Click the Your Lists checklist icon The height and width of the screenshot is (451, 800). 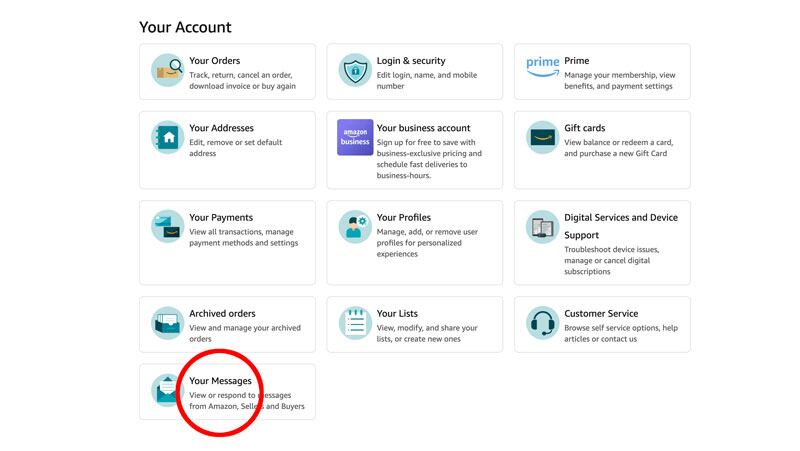tap(354, 323)
